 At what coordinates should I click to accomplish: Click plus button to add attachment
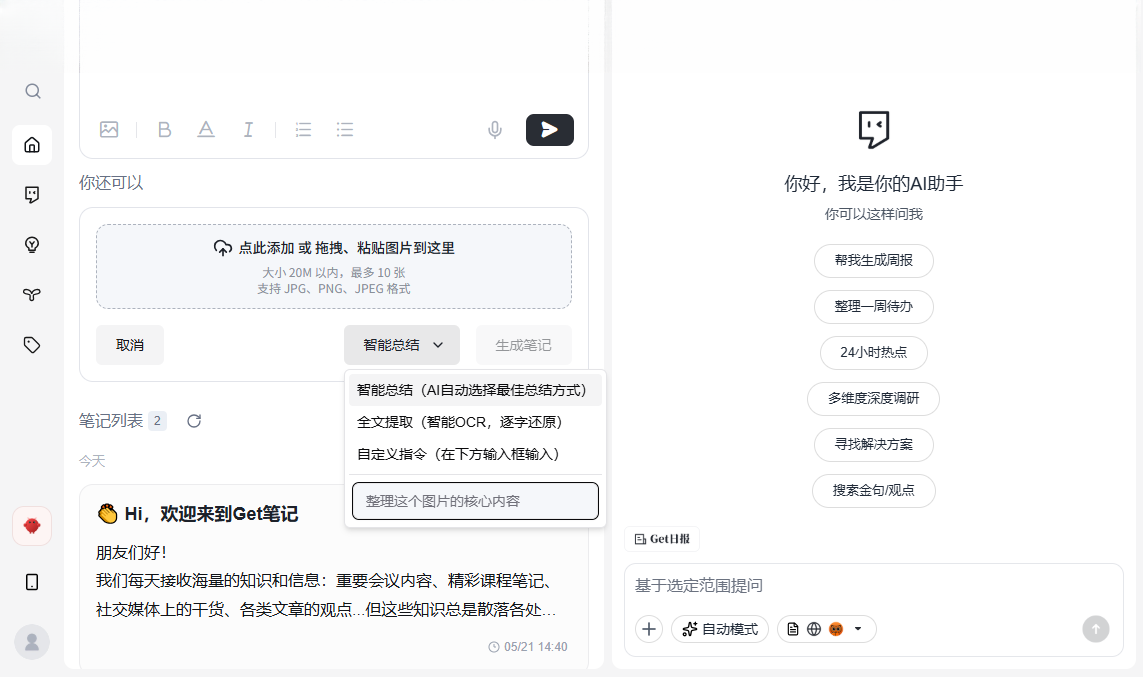(649, 629)
